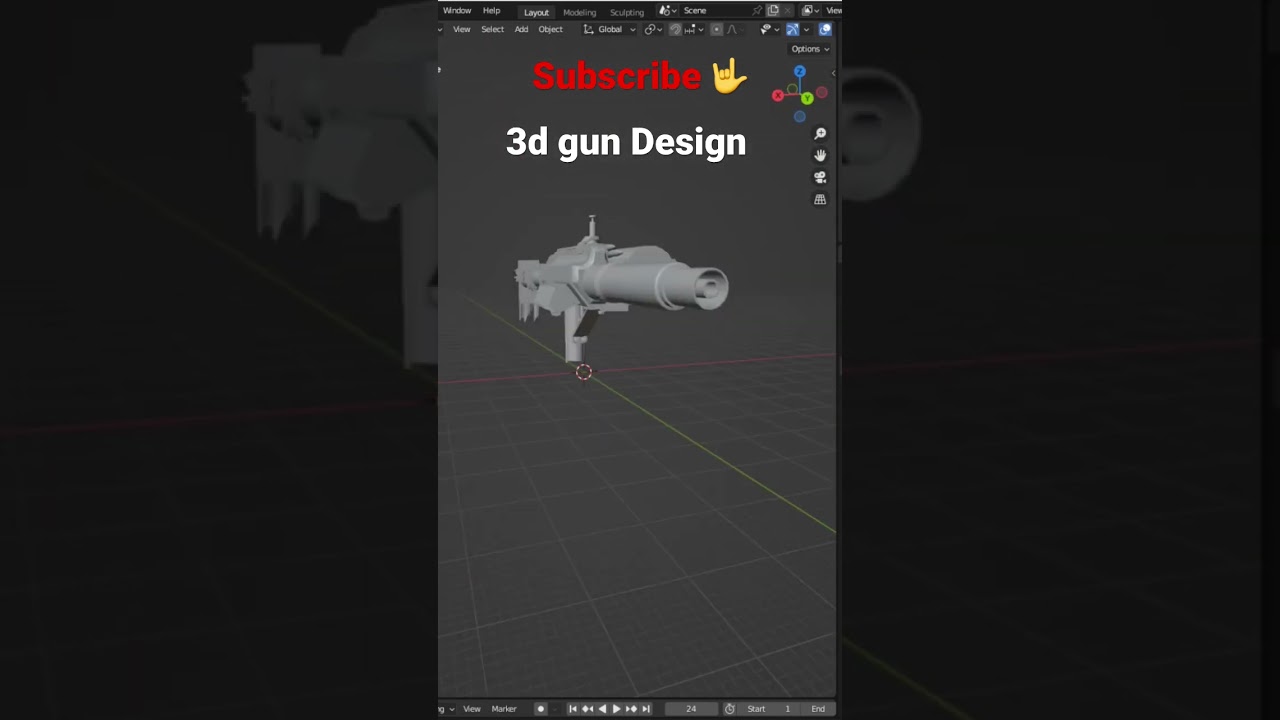Jump to next keyframe
This screenshot has height=720, width=1280.
[x=631, y=709]
